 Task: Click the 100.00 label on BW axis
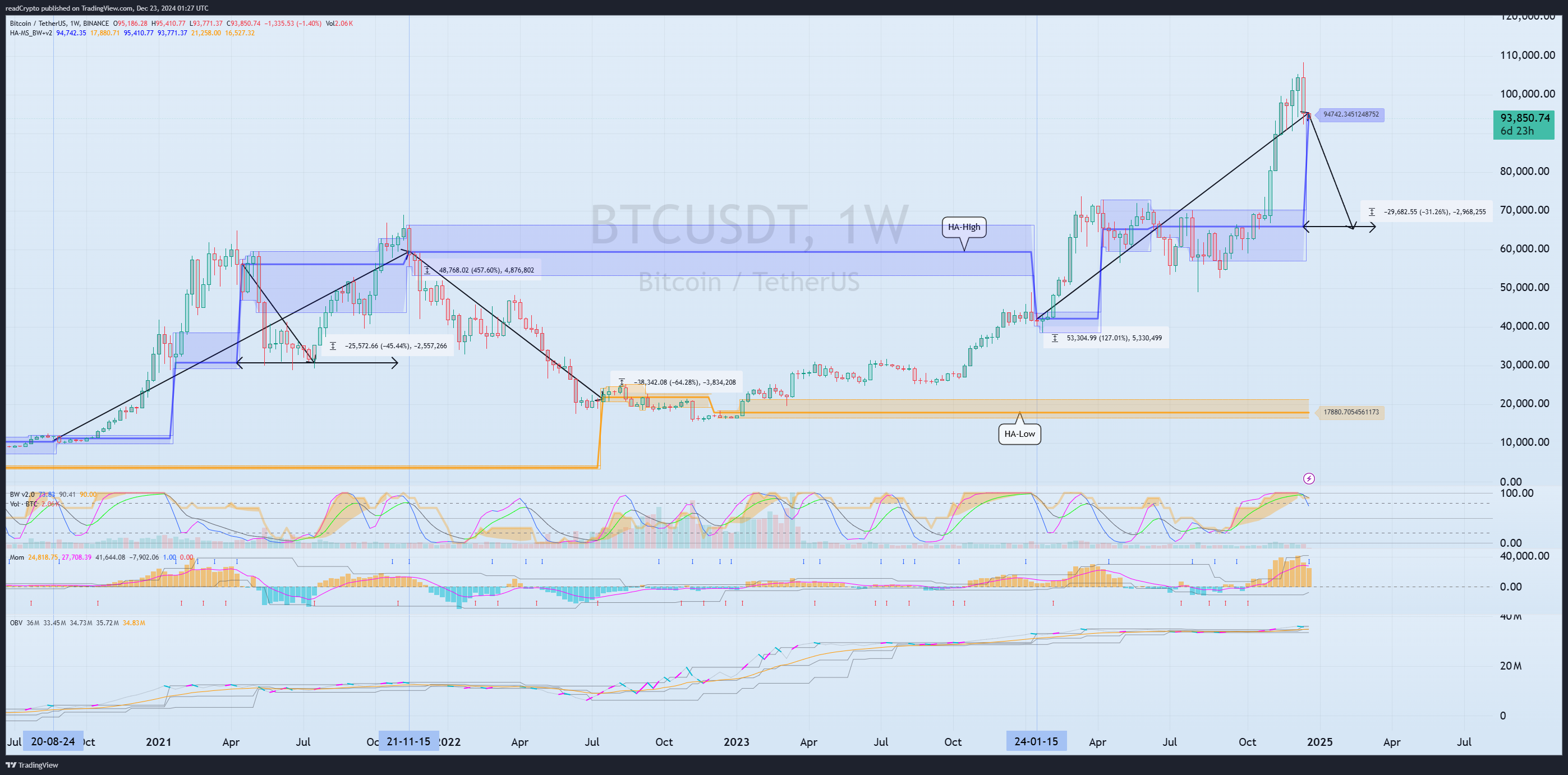tap(1516, 493)
